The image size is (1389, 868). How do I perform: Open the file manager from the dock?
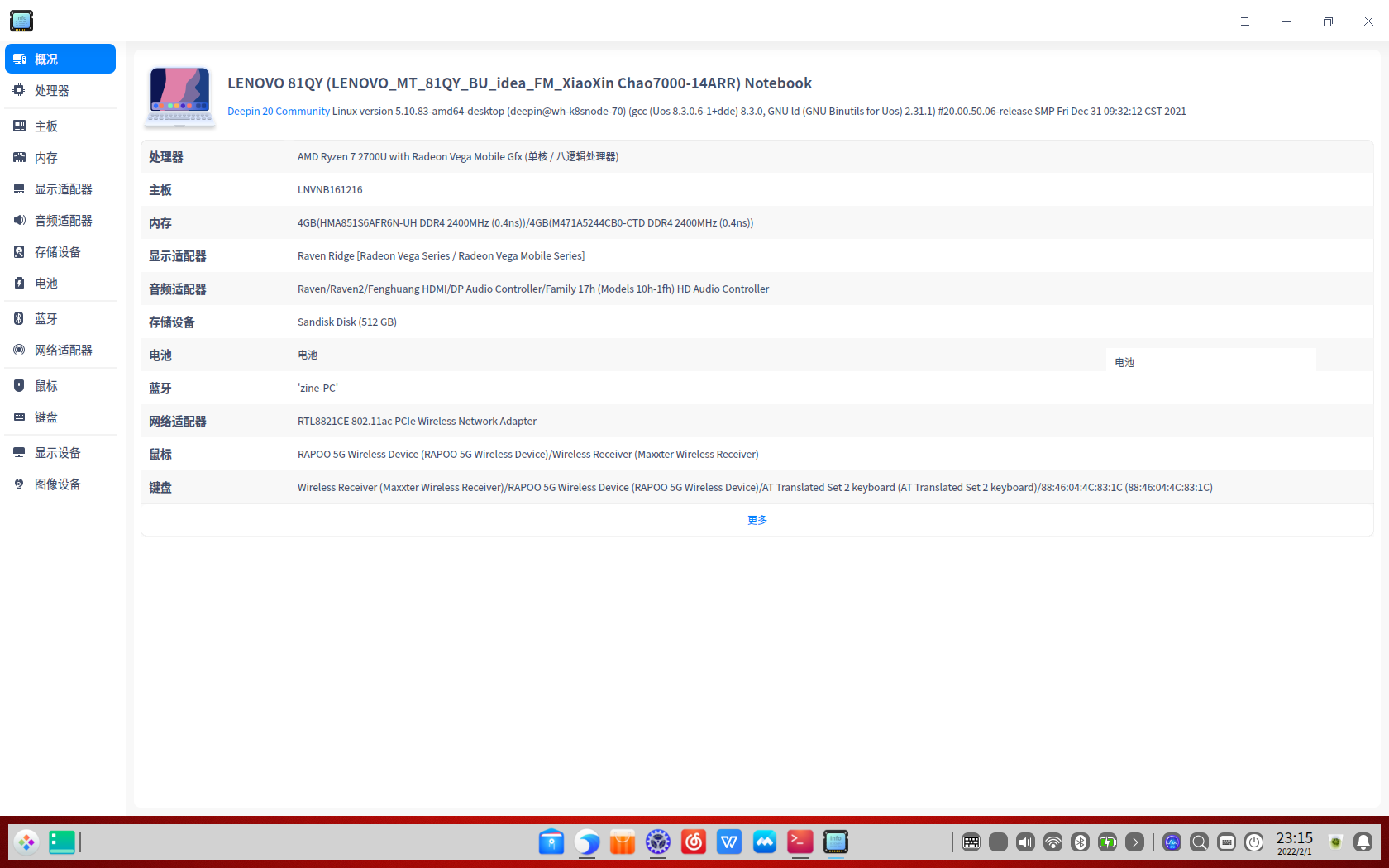tap(551, 842)
